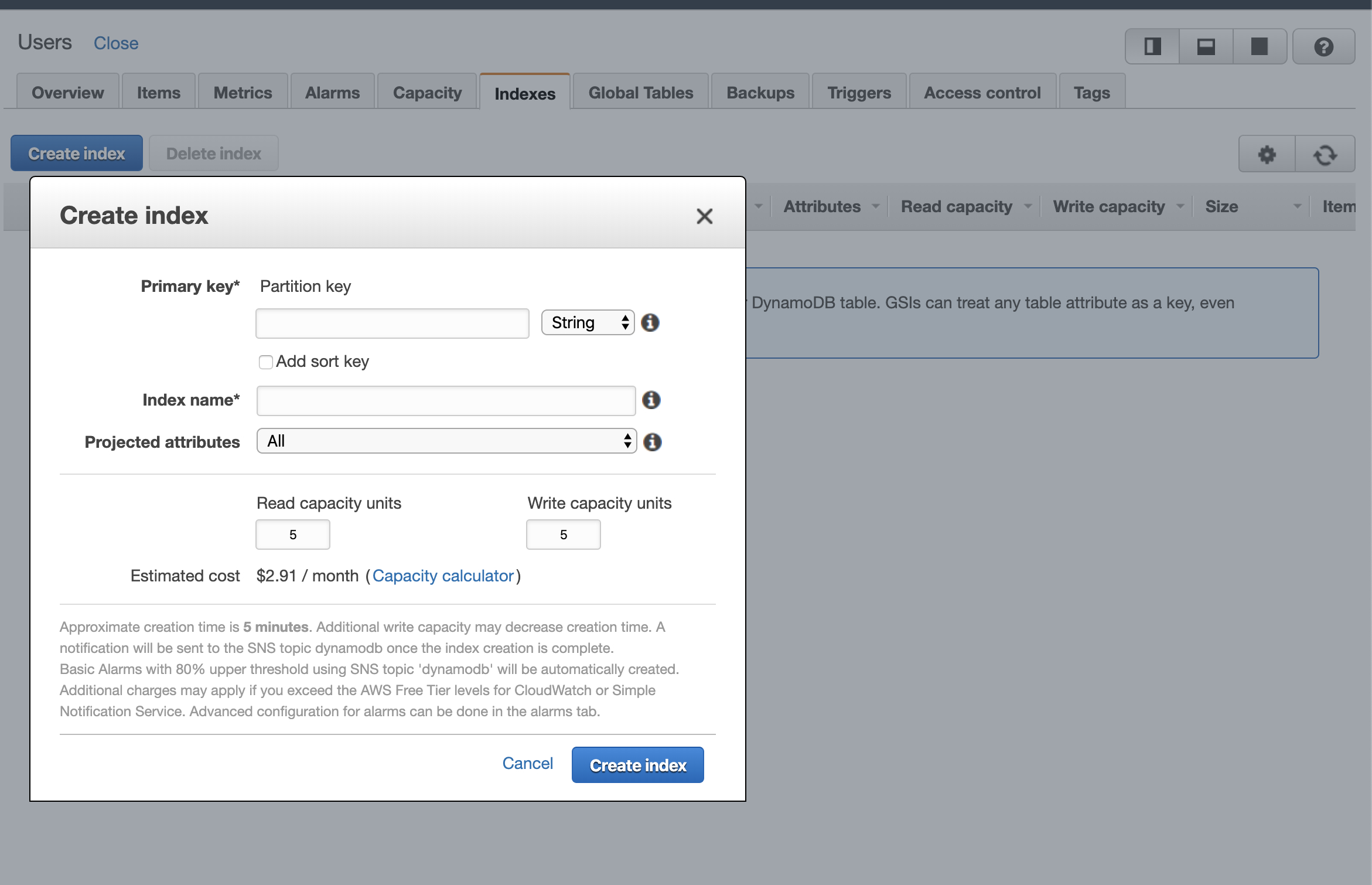Click info icon beside Index name field
1372x885 pixels.
pos(651,400)
